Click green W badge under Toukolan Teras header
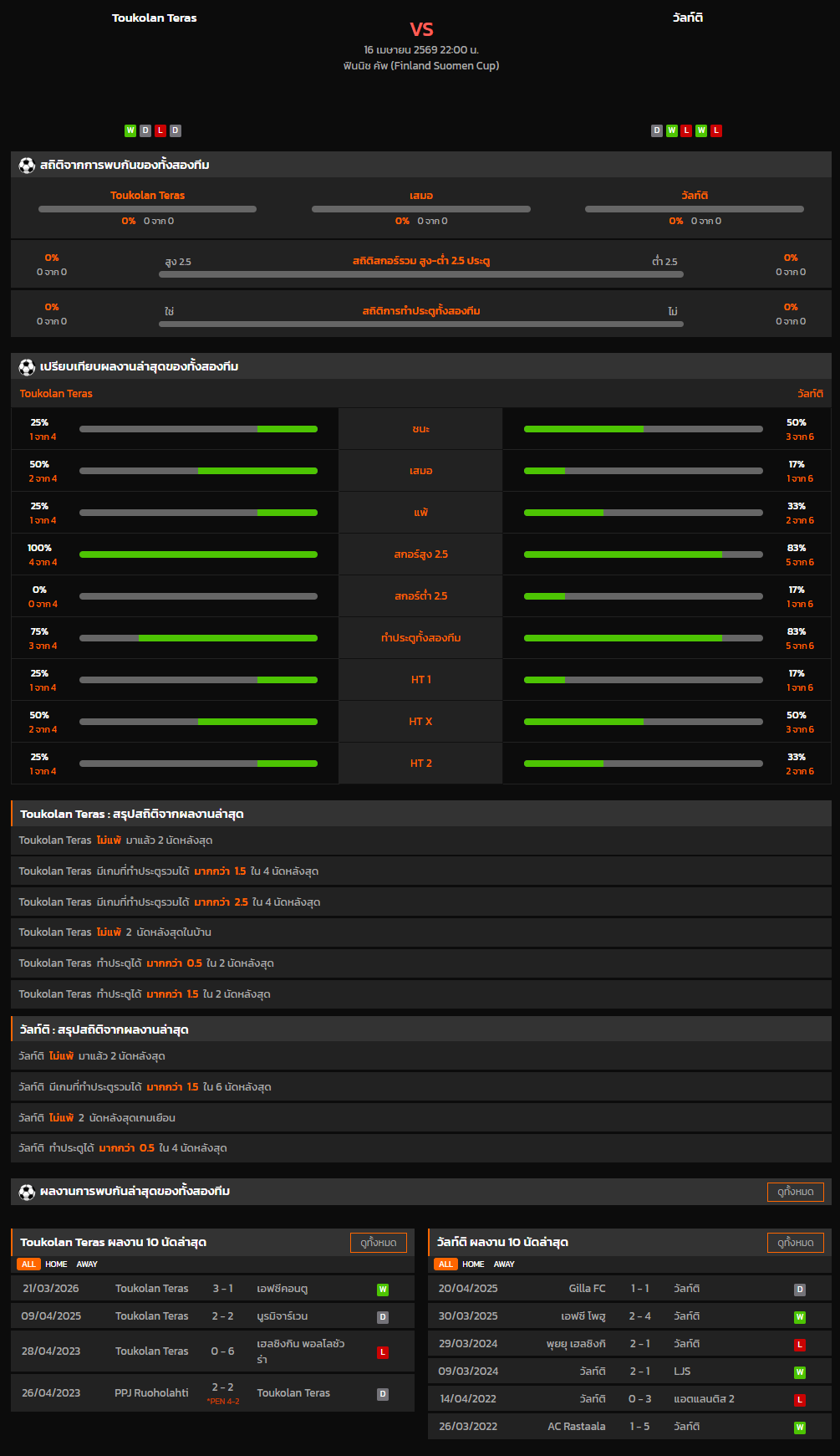840x1456 pixels. coord(130,130)
